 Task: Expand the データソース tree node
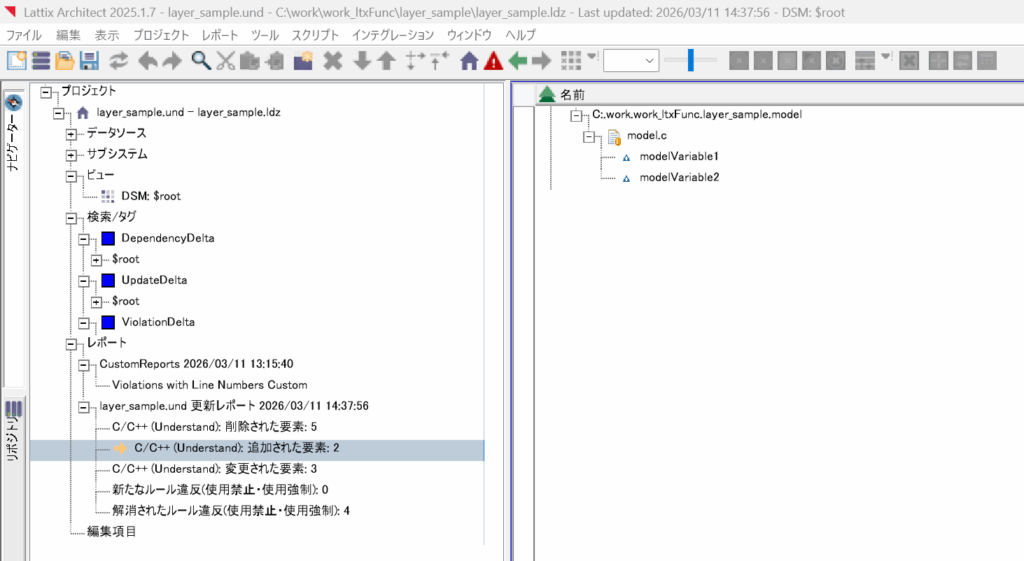tap(71, 133)
